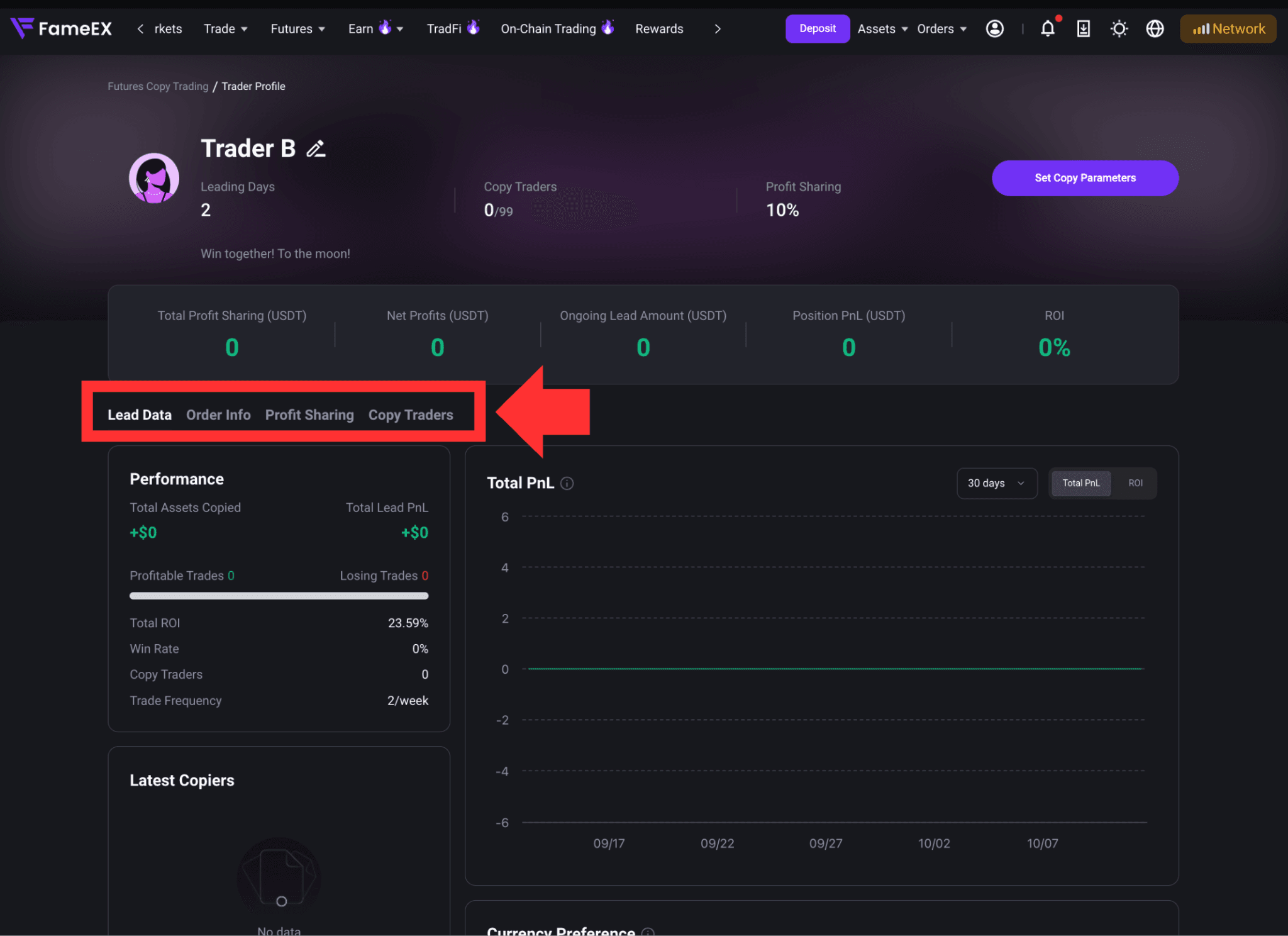Click the Set Copy Parameters button
Viewport: 1288px width, 936px height.
[1085, 178]
